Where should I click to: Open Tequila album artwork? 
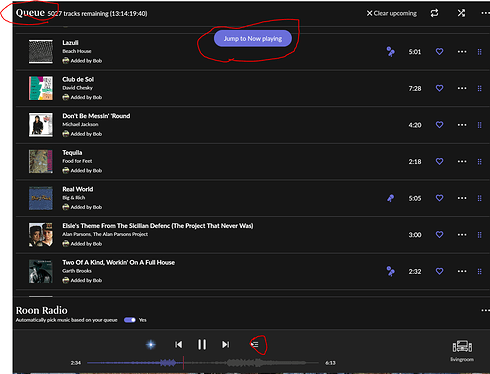(41, 162)
